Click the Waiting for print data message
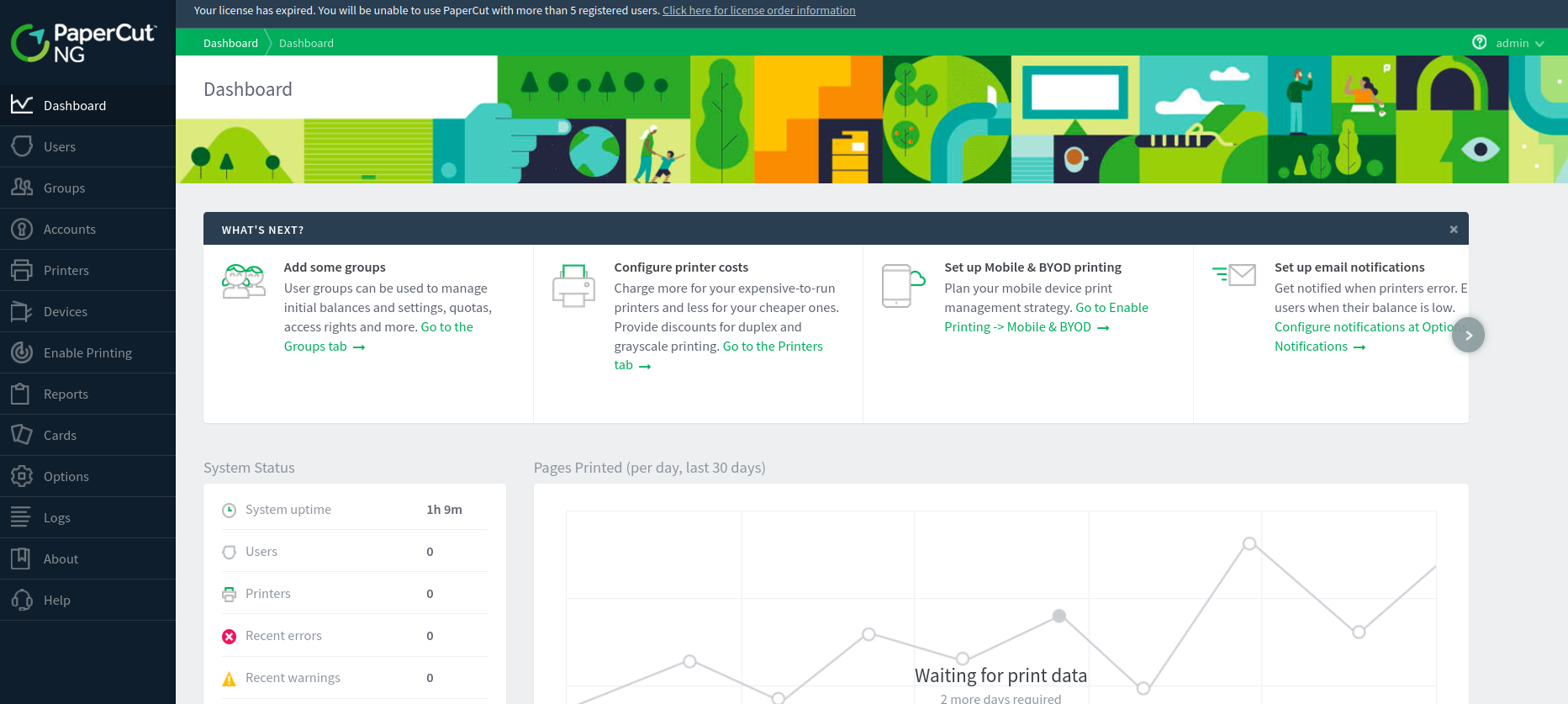Image resolution: width=1568 pixels, height=704 pixels. point(1000,675)
